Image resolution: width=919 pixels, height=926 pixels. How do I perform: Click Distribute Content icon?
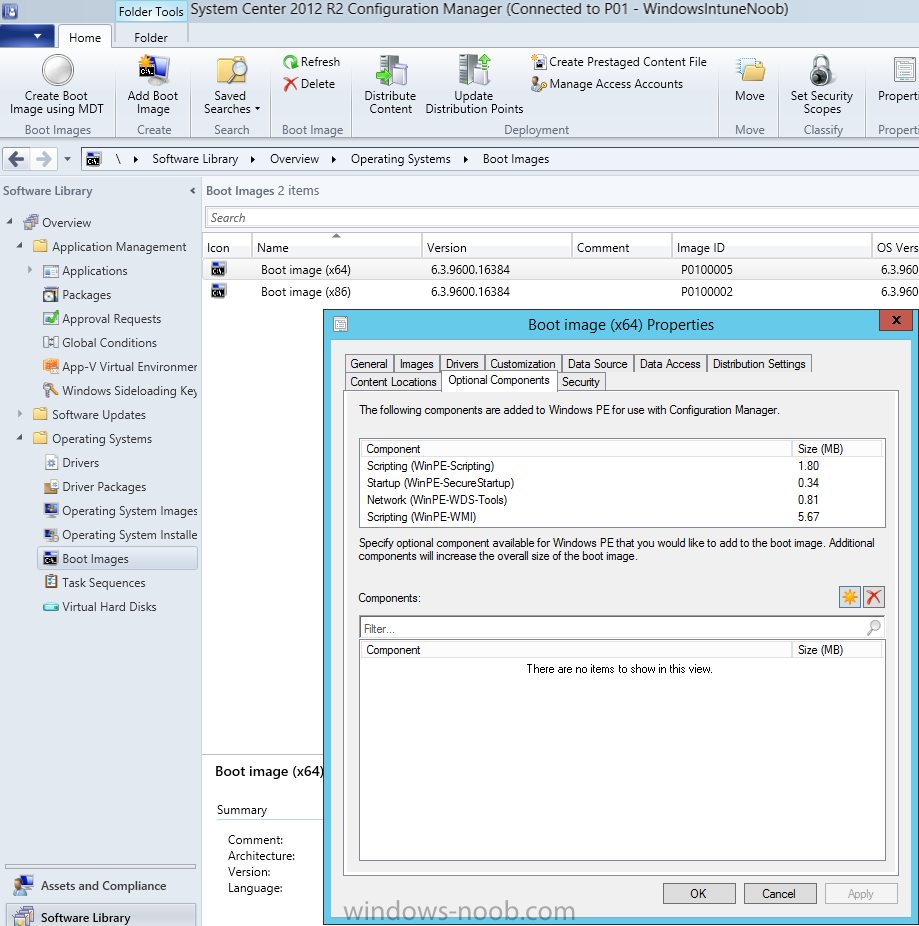[x=391, y=70]
